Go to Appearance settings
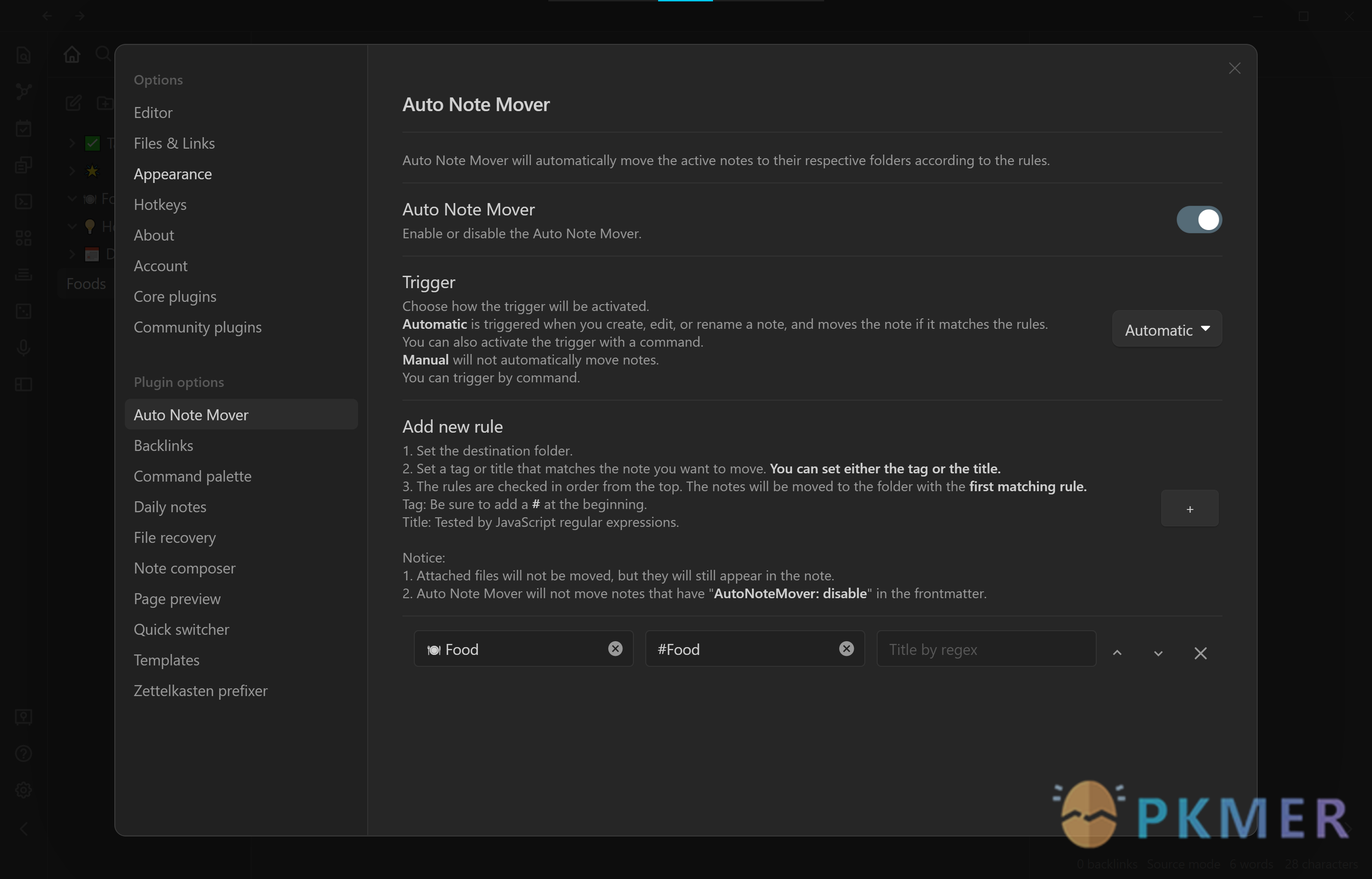 (172, 174)
